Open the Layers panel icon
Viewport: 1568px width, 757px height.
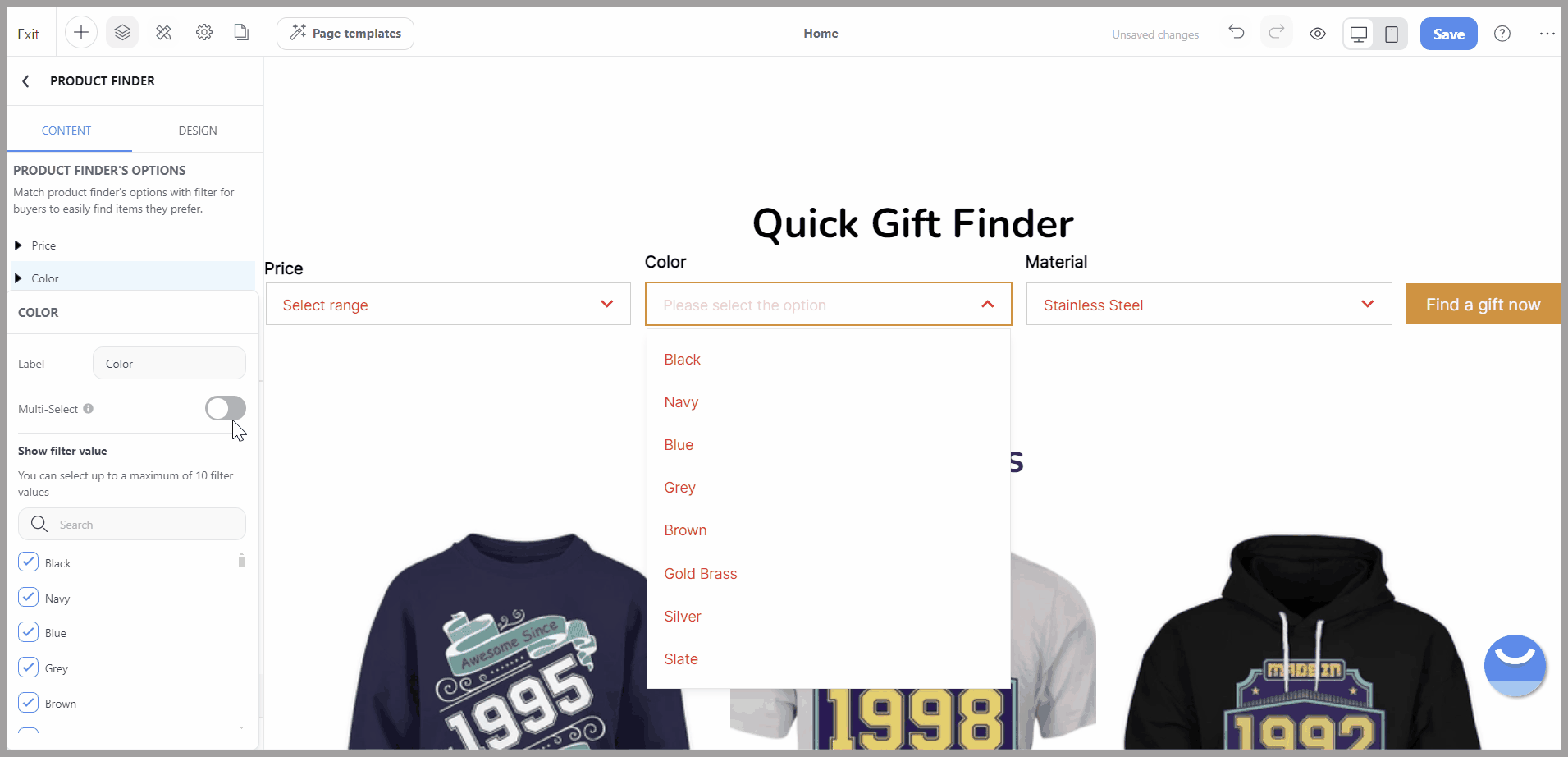pyautogui.click(x=122, y=33)
